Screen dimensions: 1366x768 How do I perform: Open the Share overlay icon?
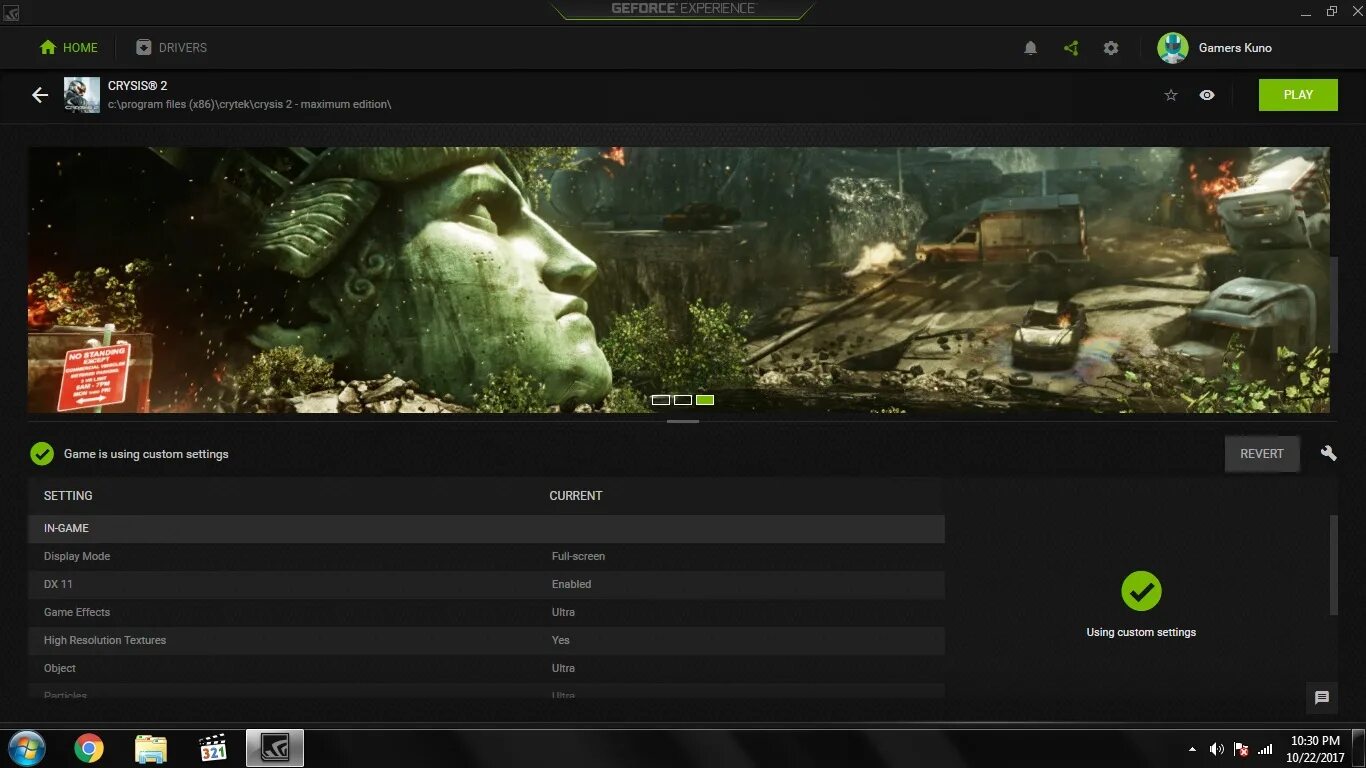(x=1071, y=48)
